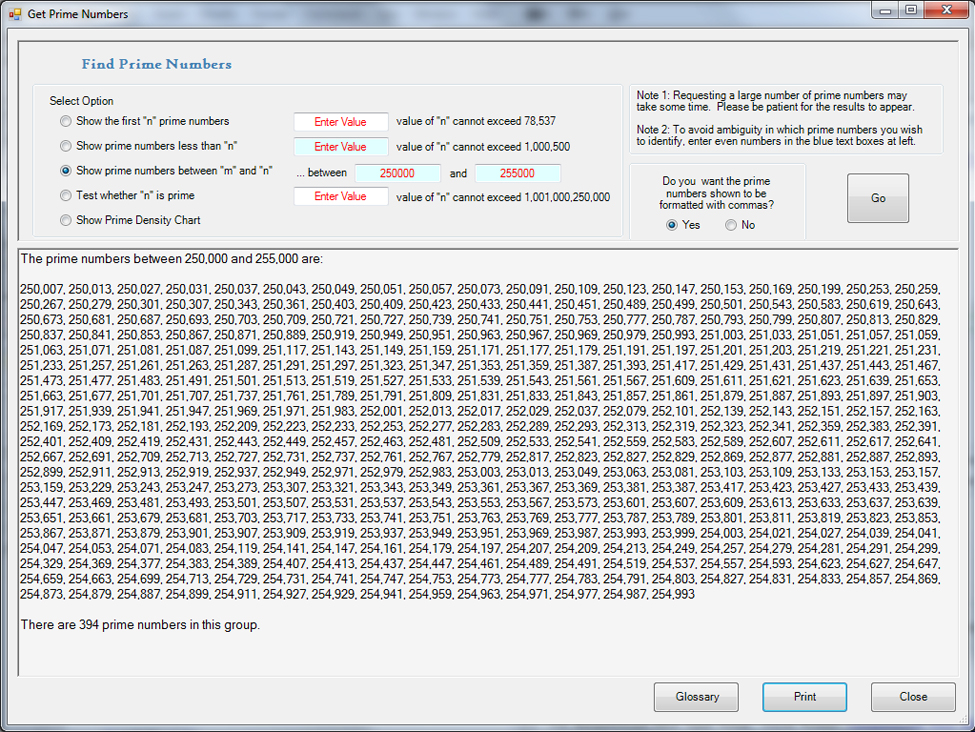Select 'Show Prime Density Chart' option

[66, 220]
